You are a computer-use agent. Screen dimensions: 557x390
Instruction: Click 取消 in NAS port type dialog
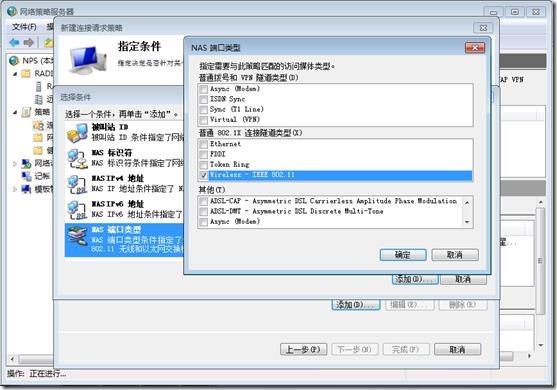[455, 255]
